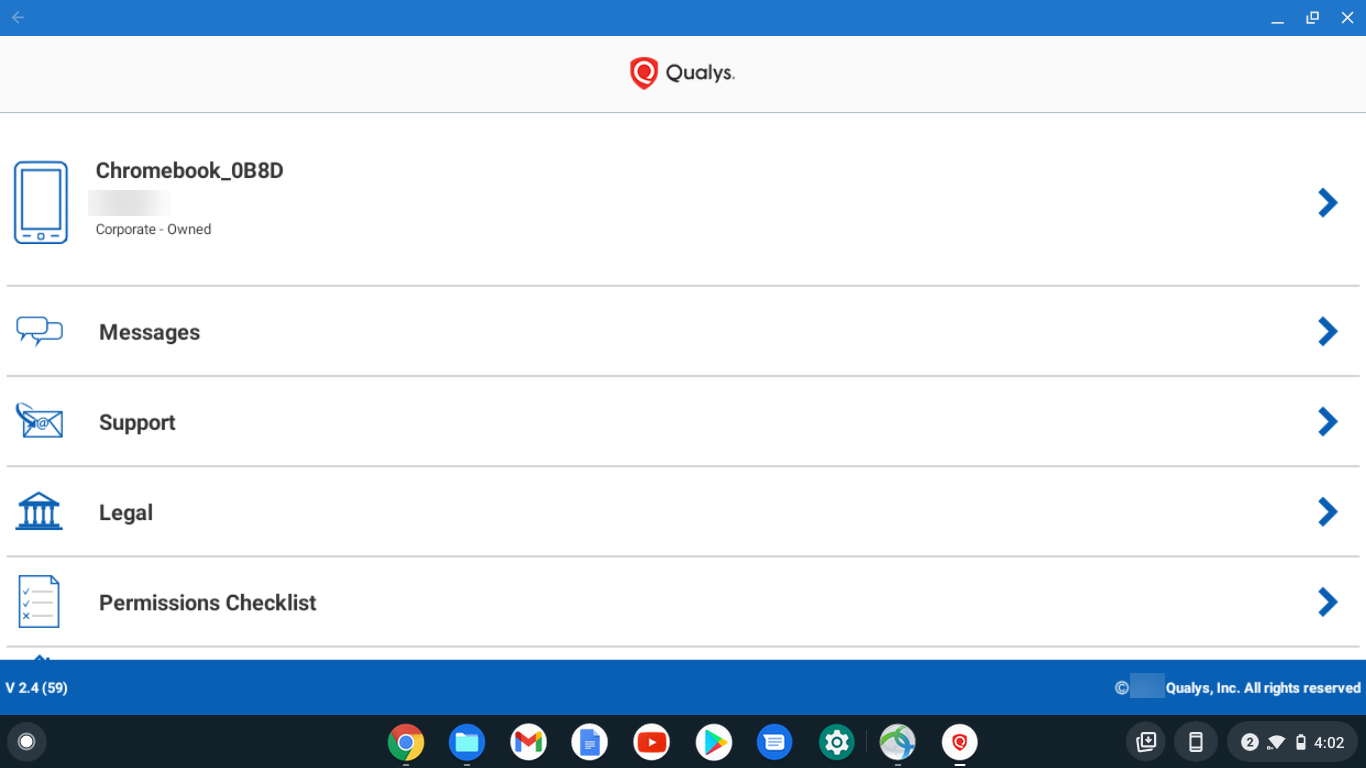Open the Messages app in the shelf
Viewport: 1366px width, 768px height.
point(774,742)
